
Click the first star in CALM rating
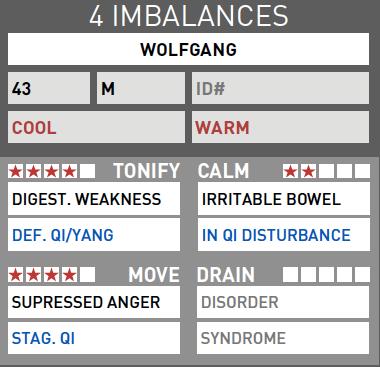290,171
